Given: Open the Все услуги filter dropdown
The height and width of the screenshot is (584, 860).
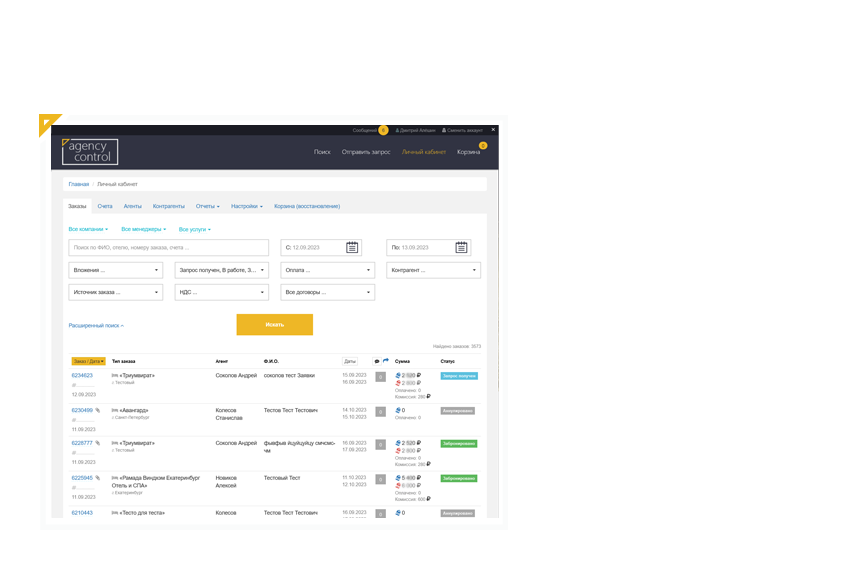Looking at the screenshot, I should point(195,229).
